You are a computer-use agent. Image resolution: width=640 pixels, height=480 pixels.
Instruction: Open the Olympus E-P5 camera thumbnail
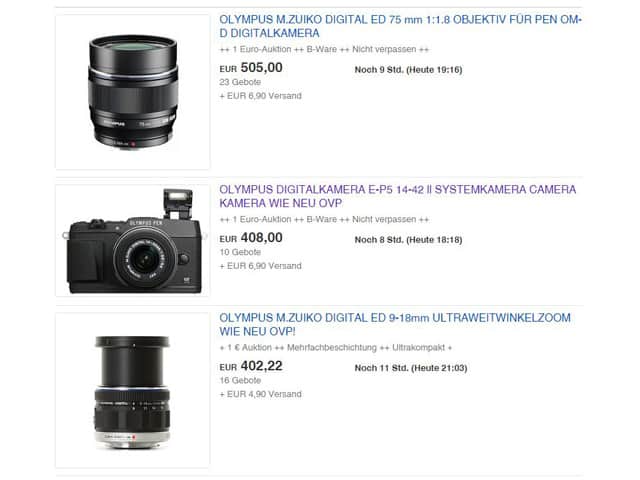(133, 240)
